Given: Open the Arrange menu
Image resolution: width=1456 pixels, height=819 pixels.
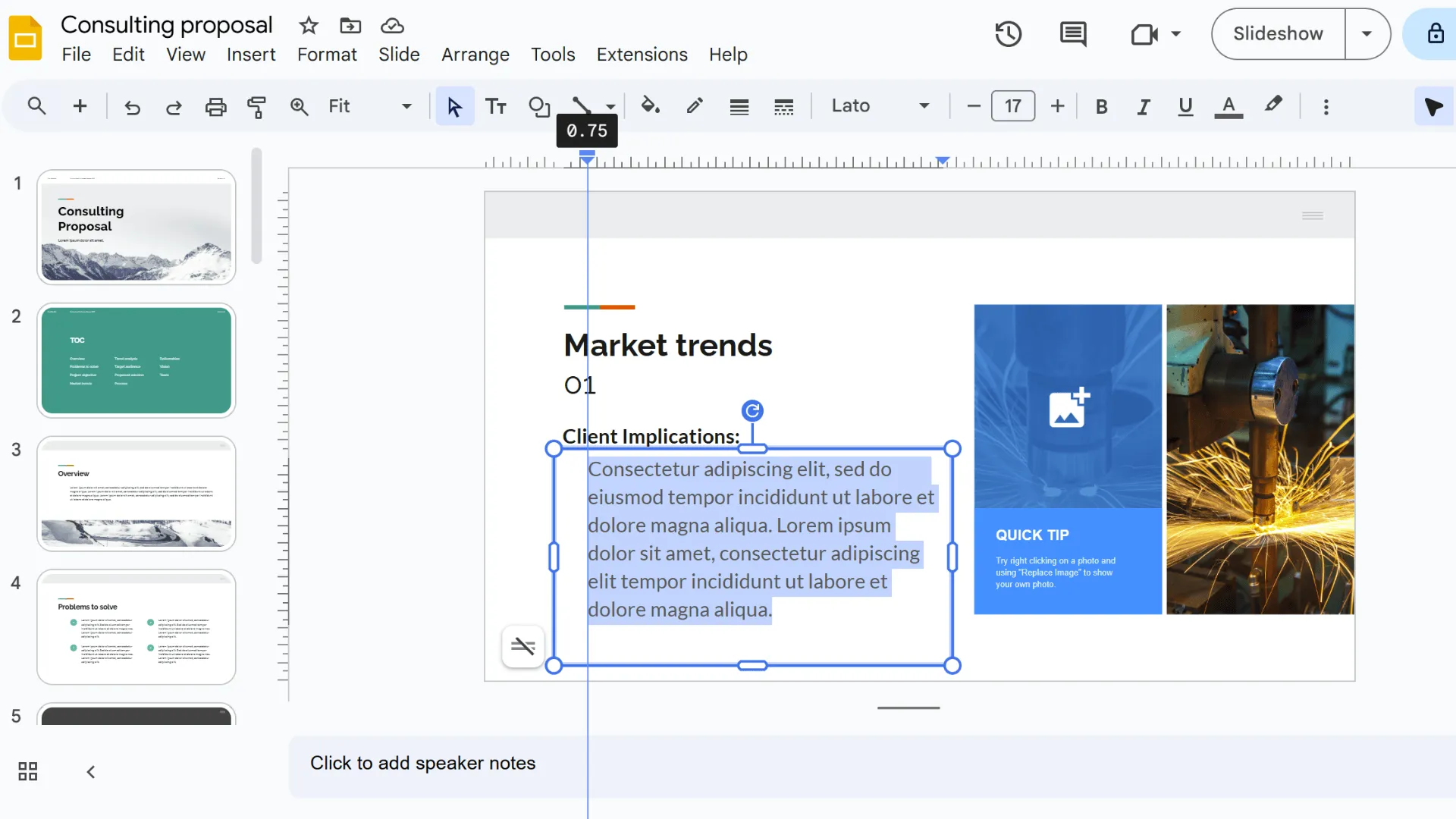Looking at the screenshot, I should pos(475,55).
